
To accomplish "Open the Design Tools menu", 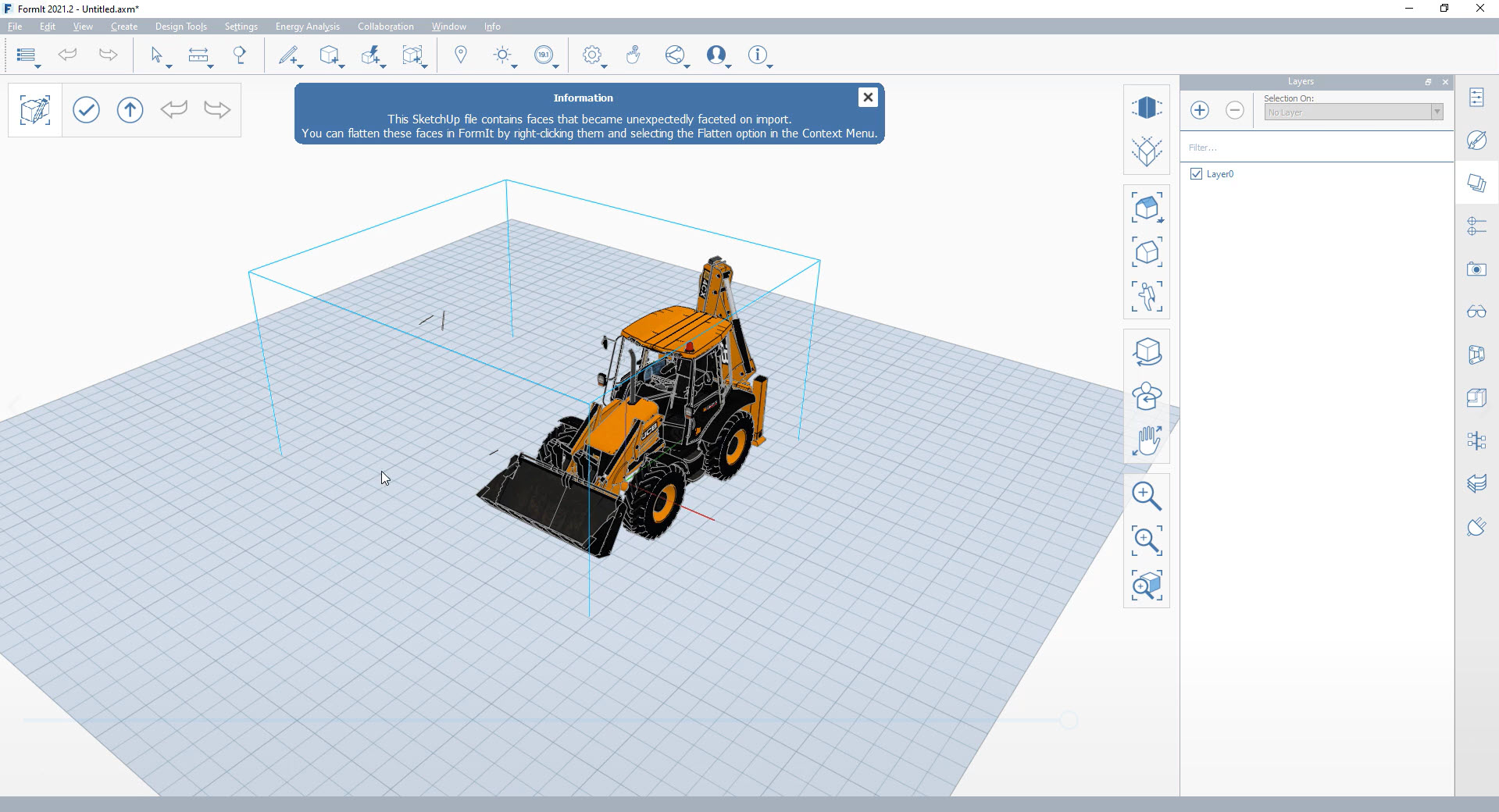I will point(180,26).
